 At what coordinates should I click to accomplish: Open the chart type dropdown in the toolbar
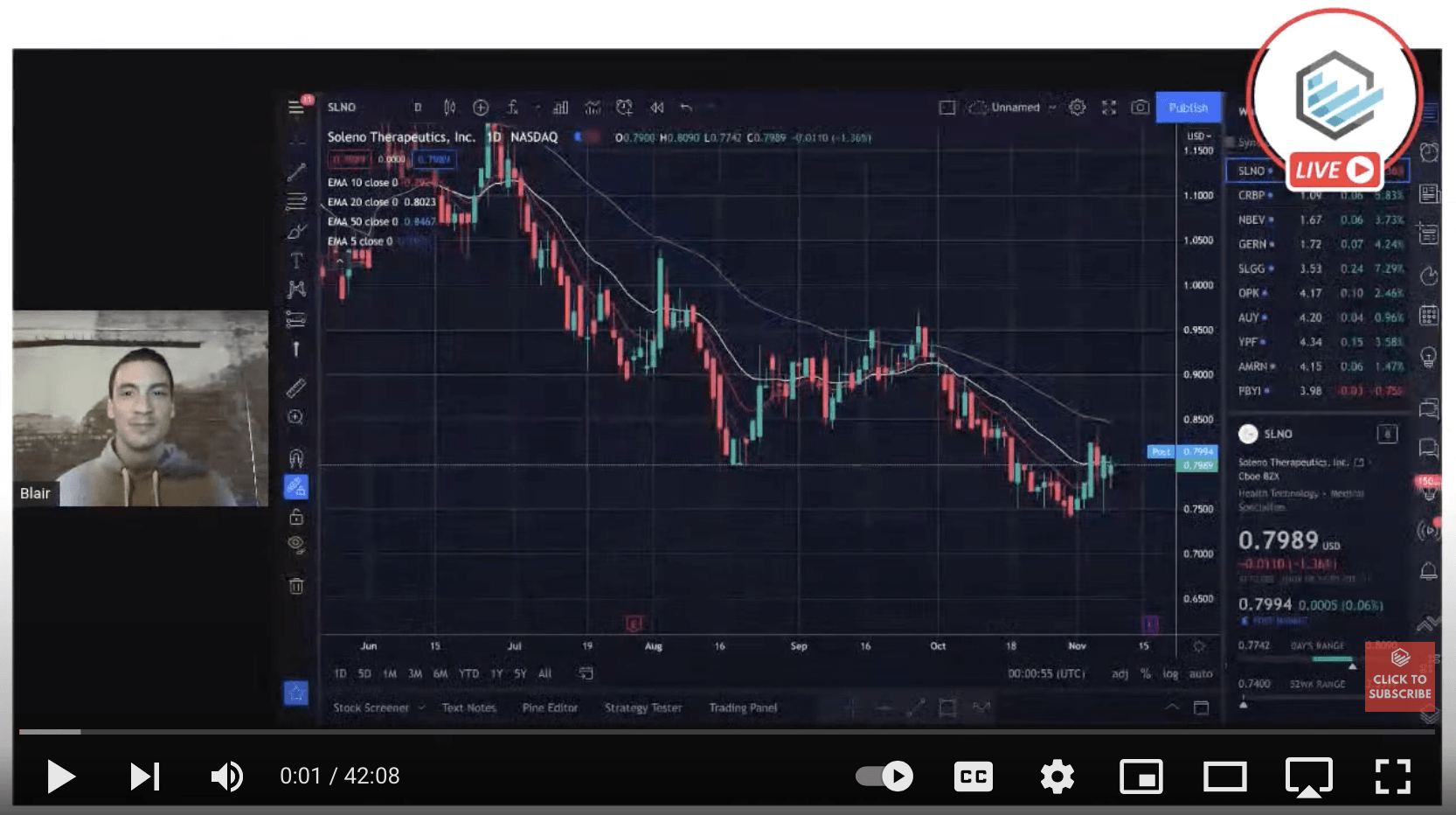coord(449,107)
